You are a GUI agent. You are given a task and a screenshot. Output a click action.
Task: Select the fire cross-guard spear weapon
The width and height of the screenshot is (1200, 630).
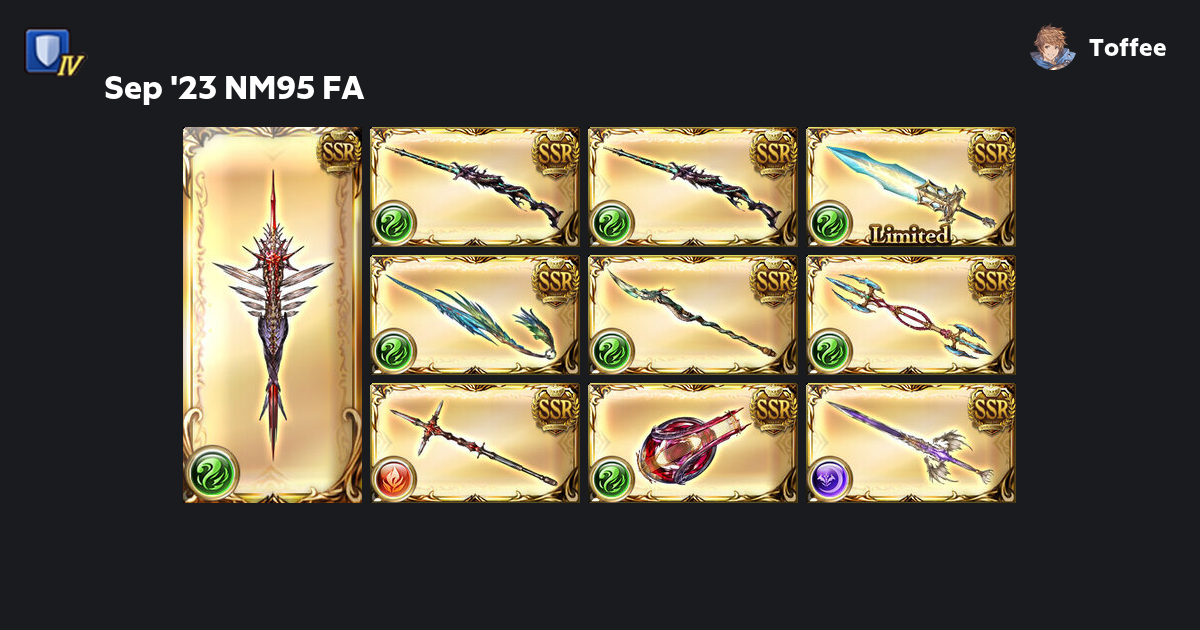tap(475, 443)
